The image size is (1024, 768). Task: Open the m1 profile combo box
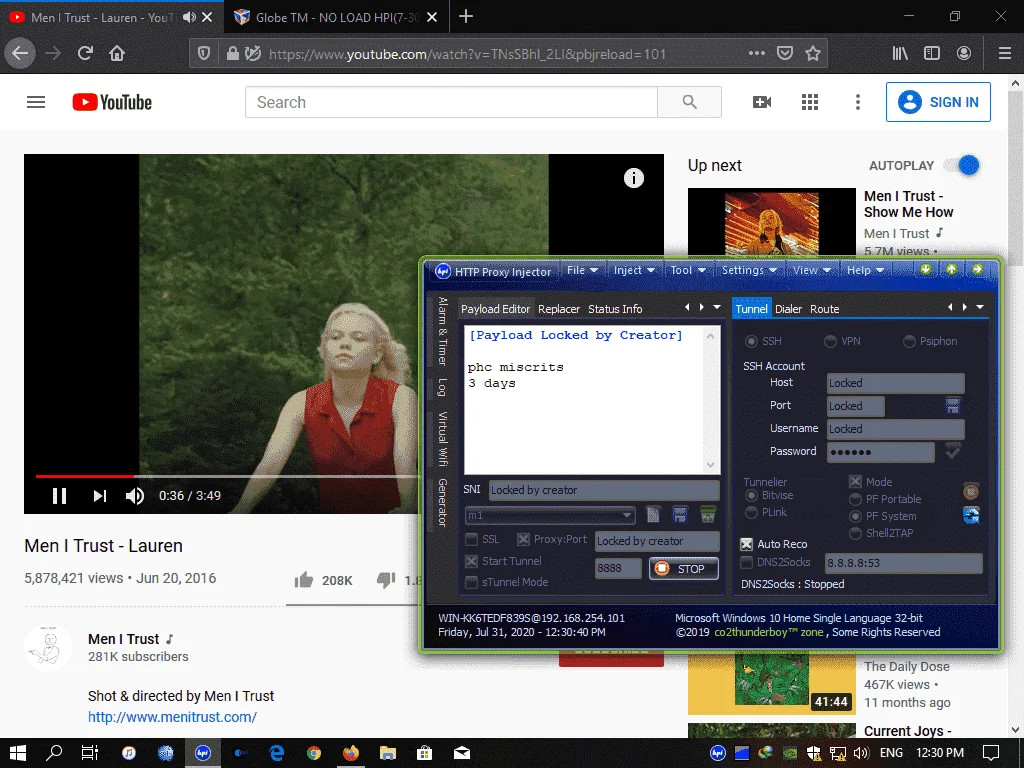click(x=550, y=515)
